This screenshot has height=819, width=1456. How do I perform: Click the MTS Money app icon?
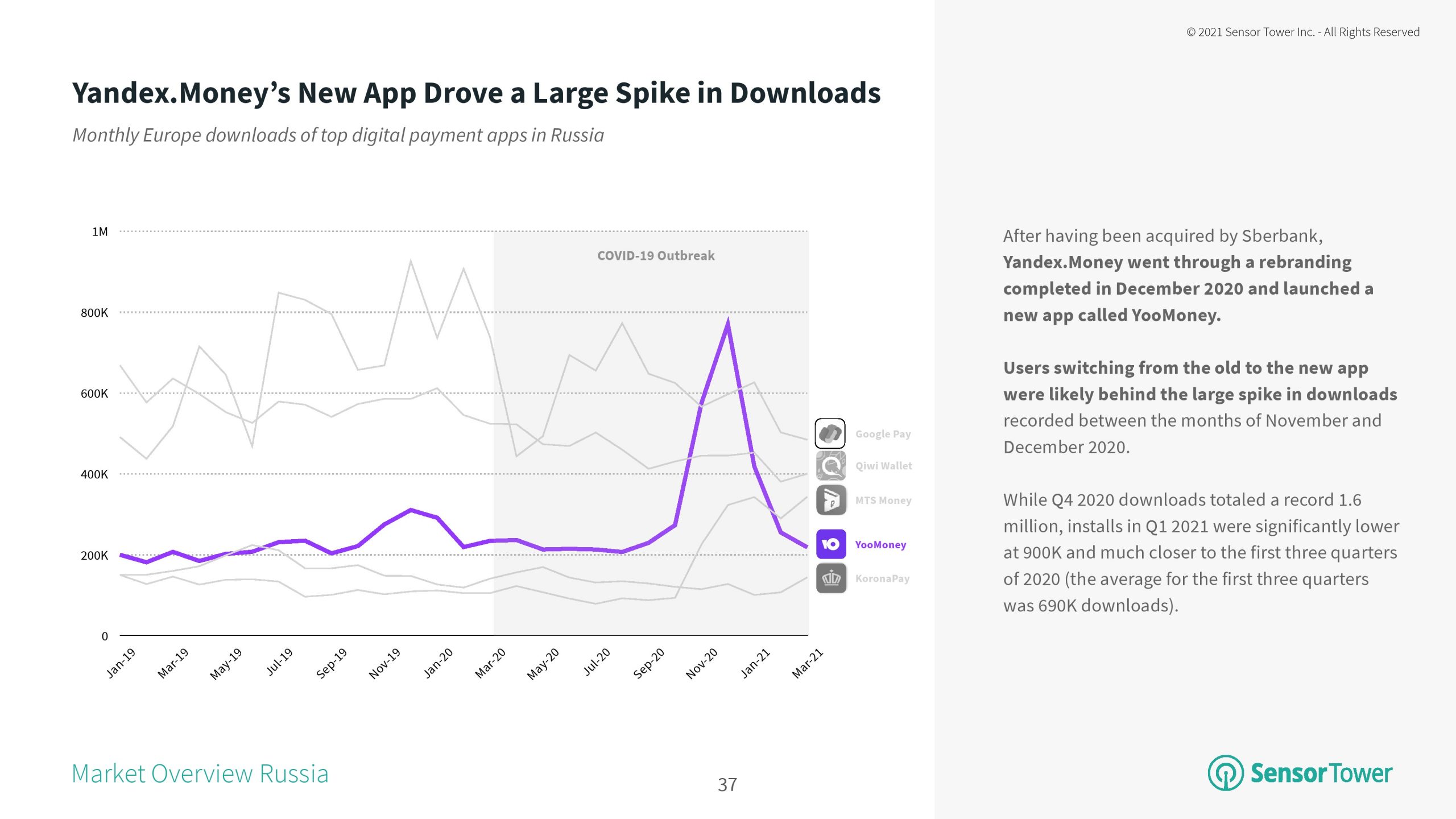(x=830, y=500)
